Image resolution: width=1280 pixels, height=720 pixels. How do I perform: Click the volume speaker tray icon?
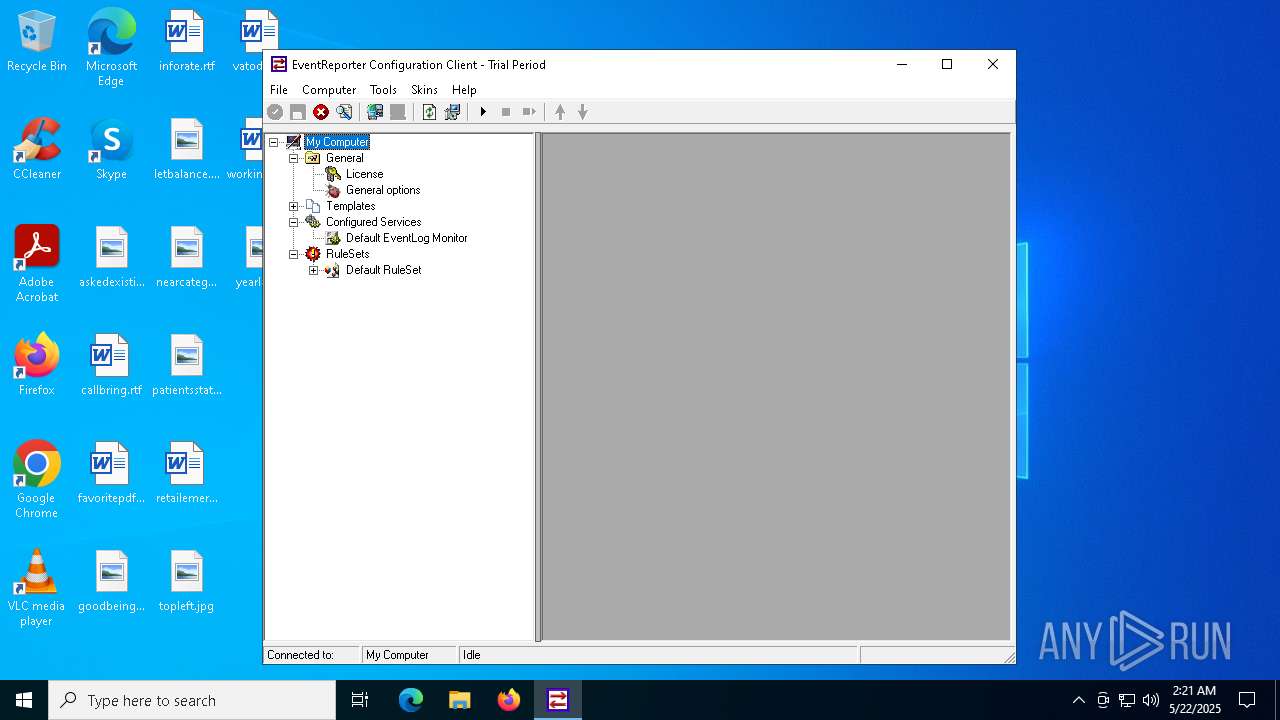[1151, 700]
